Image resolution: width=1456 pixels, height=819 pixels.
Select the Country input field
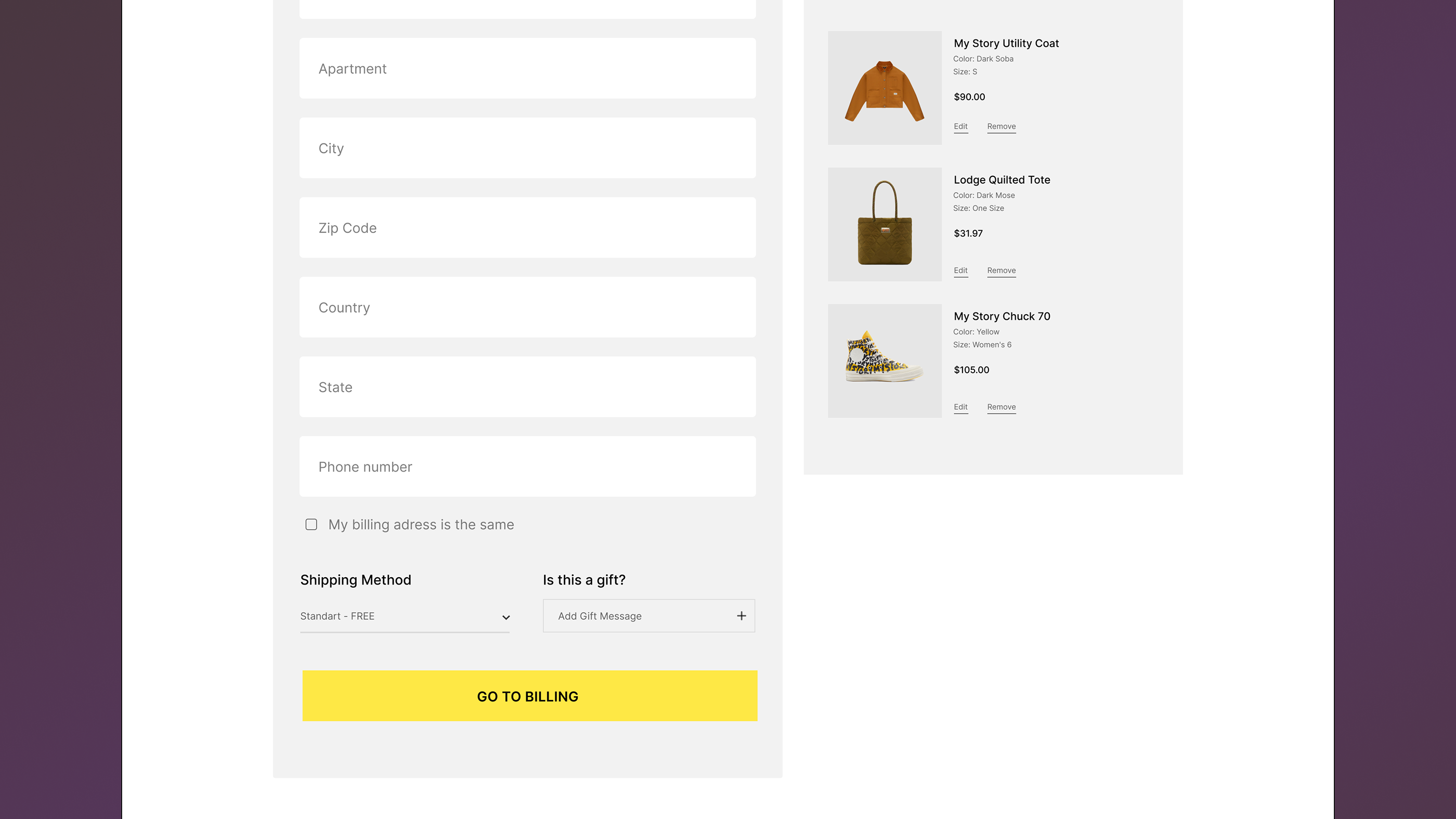527,307
